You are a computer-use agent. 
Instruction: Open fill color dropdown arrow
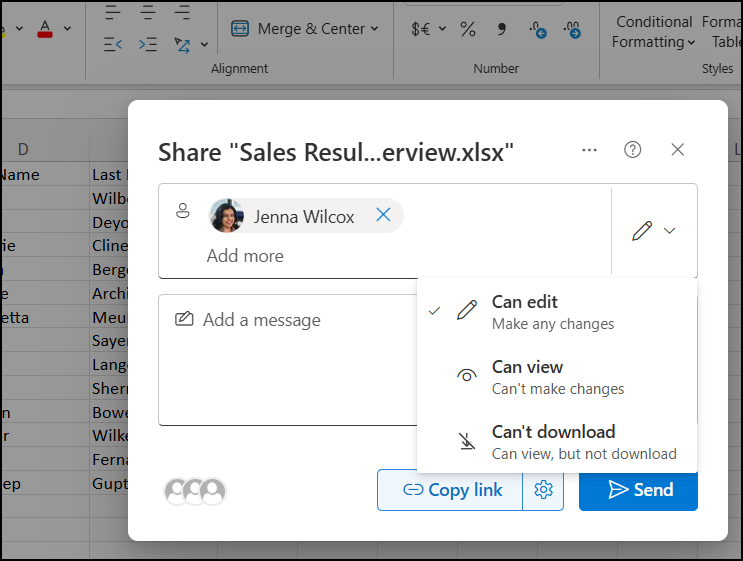click(19, 29)
